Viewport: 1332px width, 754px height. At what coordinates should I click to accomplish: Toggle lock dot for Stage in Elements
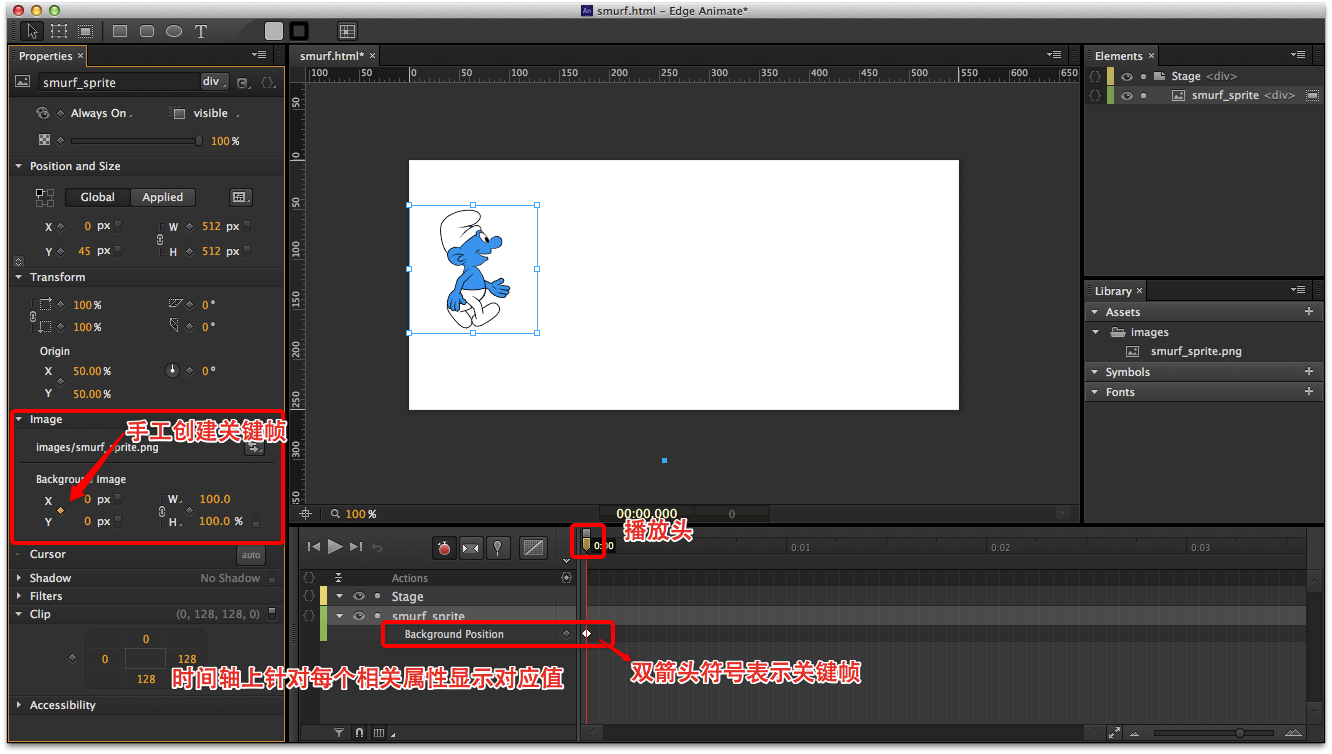point(1143,76)
